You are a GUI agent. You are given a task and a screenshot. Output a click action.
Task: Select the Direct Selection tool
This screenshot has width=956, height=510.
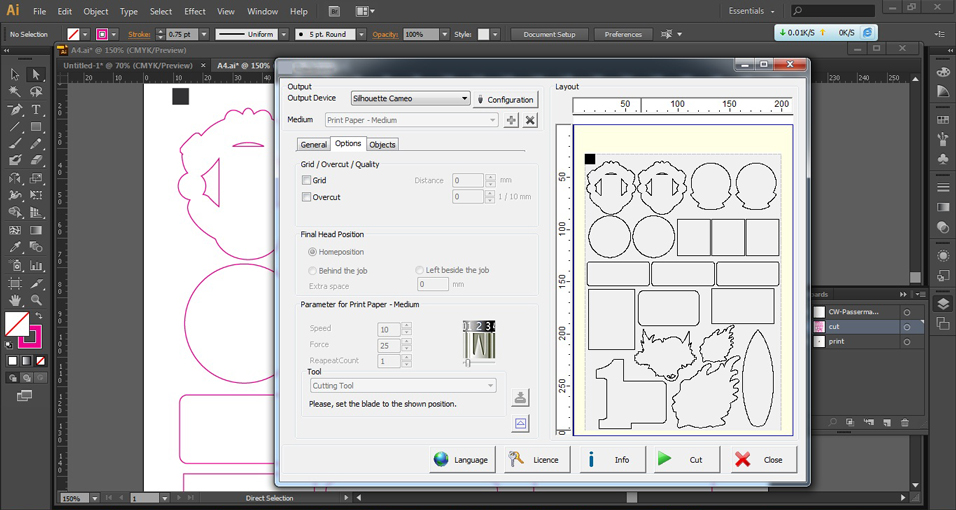(36, 74)
